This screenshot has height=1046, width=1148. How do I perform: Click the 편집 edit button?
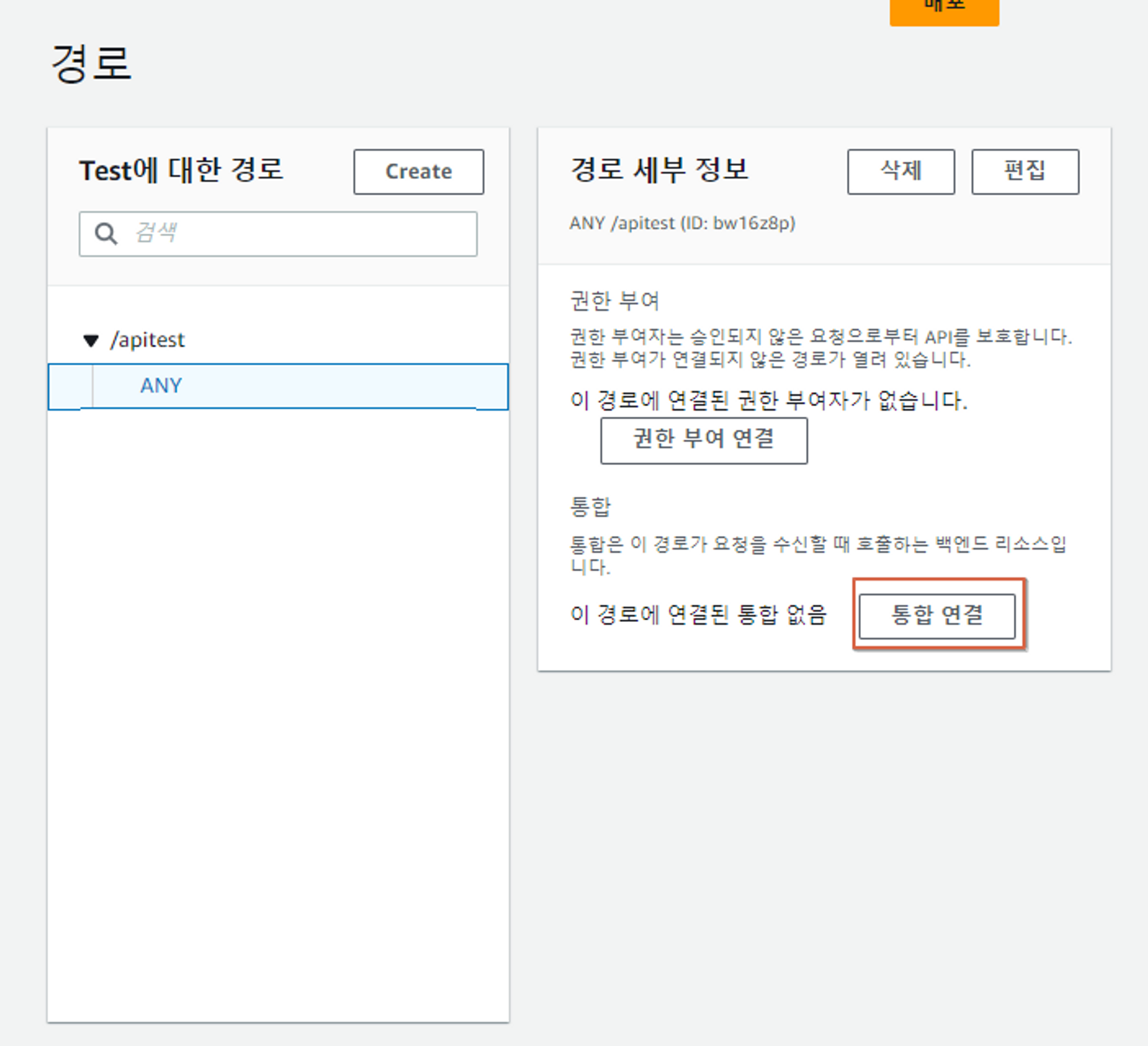coord(1025,172)
